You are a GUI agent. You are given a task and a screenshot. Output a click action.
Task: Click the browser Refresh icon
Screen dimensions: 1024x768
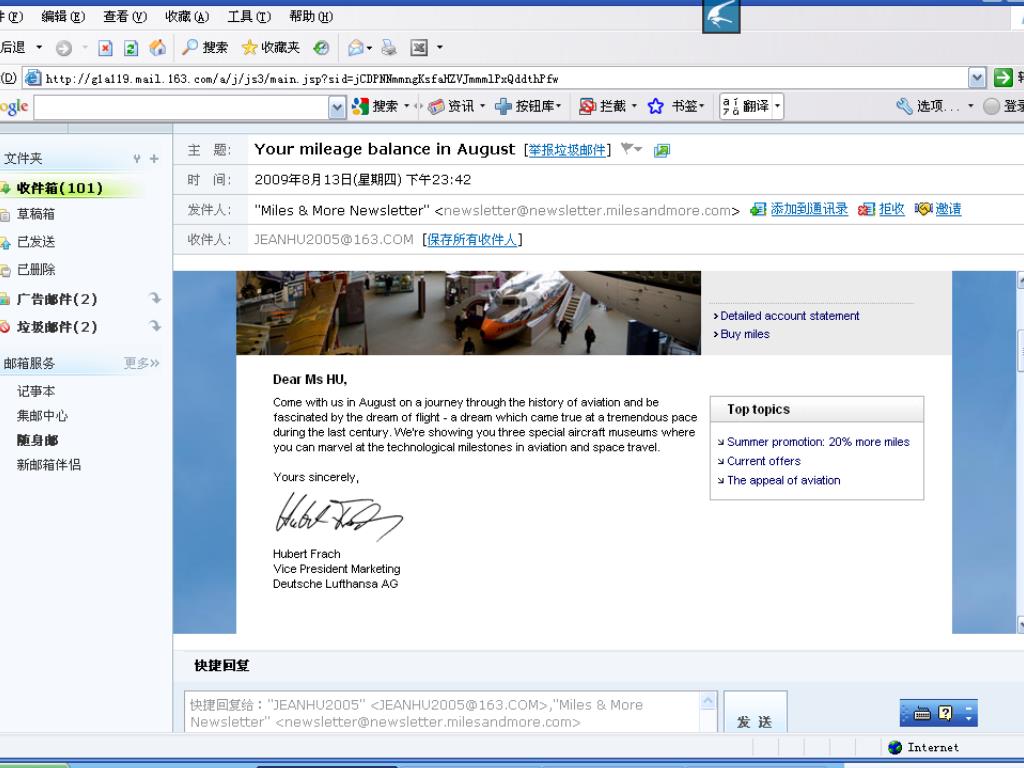click(131, 48)
